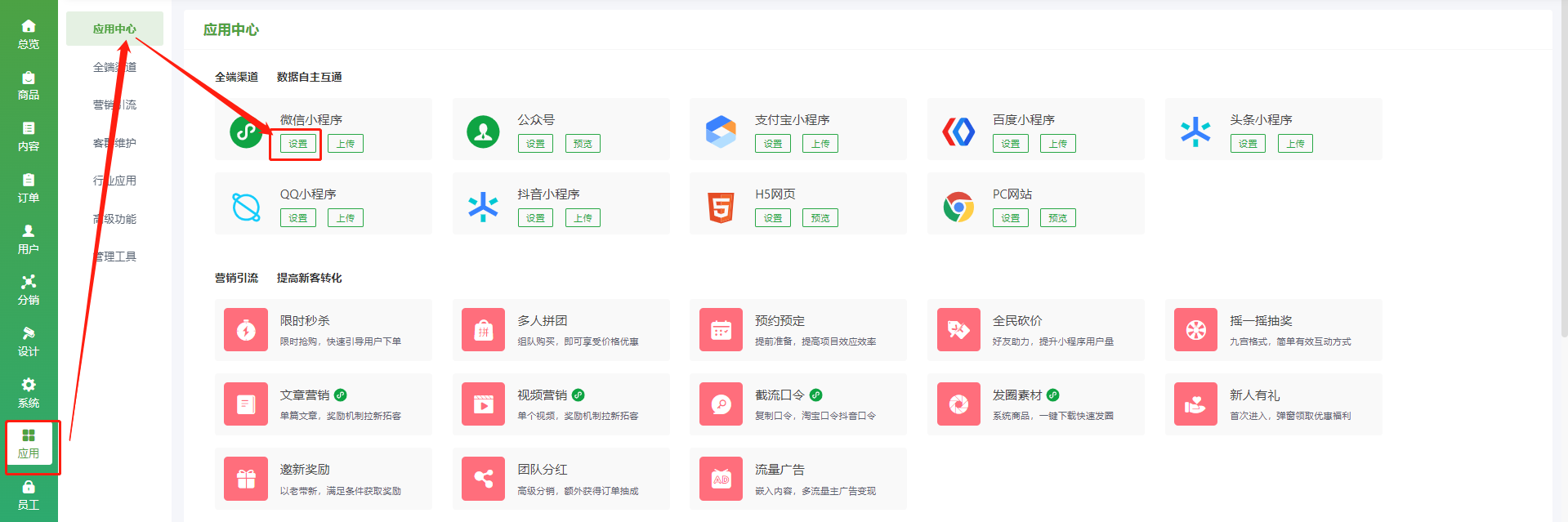The image size is (1568, 522).
Task: Select the 设计 sidebar icon
Action: click(29, 341)
